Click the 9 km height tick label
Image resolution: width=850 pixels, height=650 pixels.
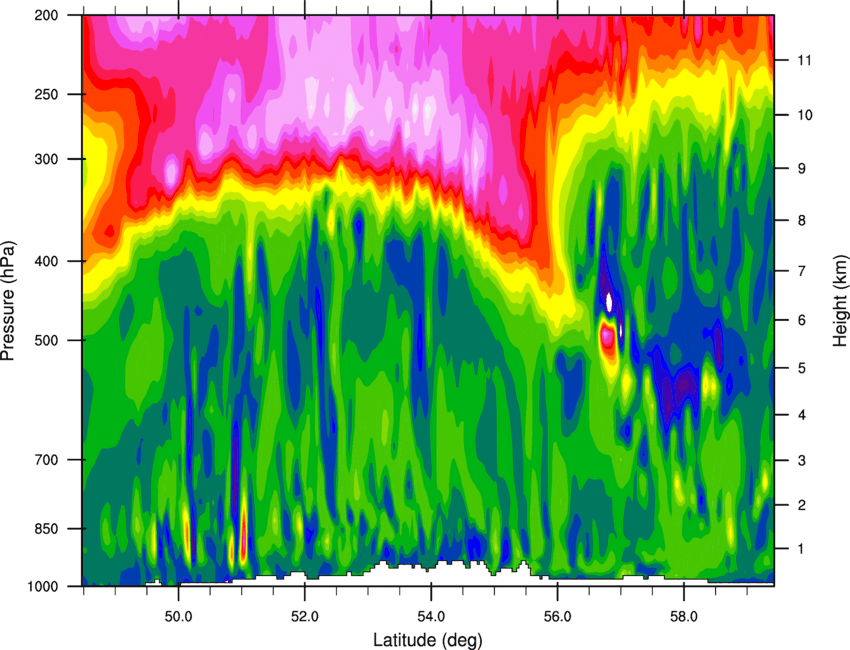click(801, 169)
